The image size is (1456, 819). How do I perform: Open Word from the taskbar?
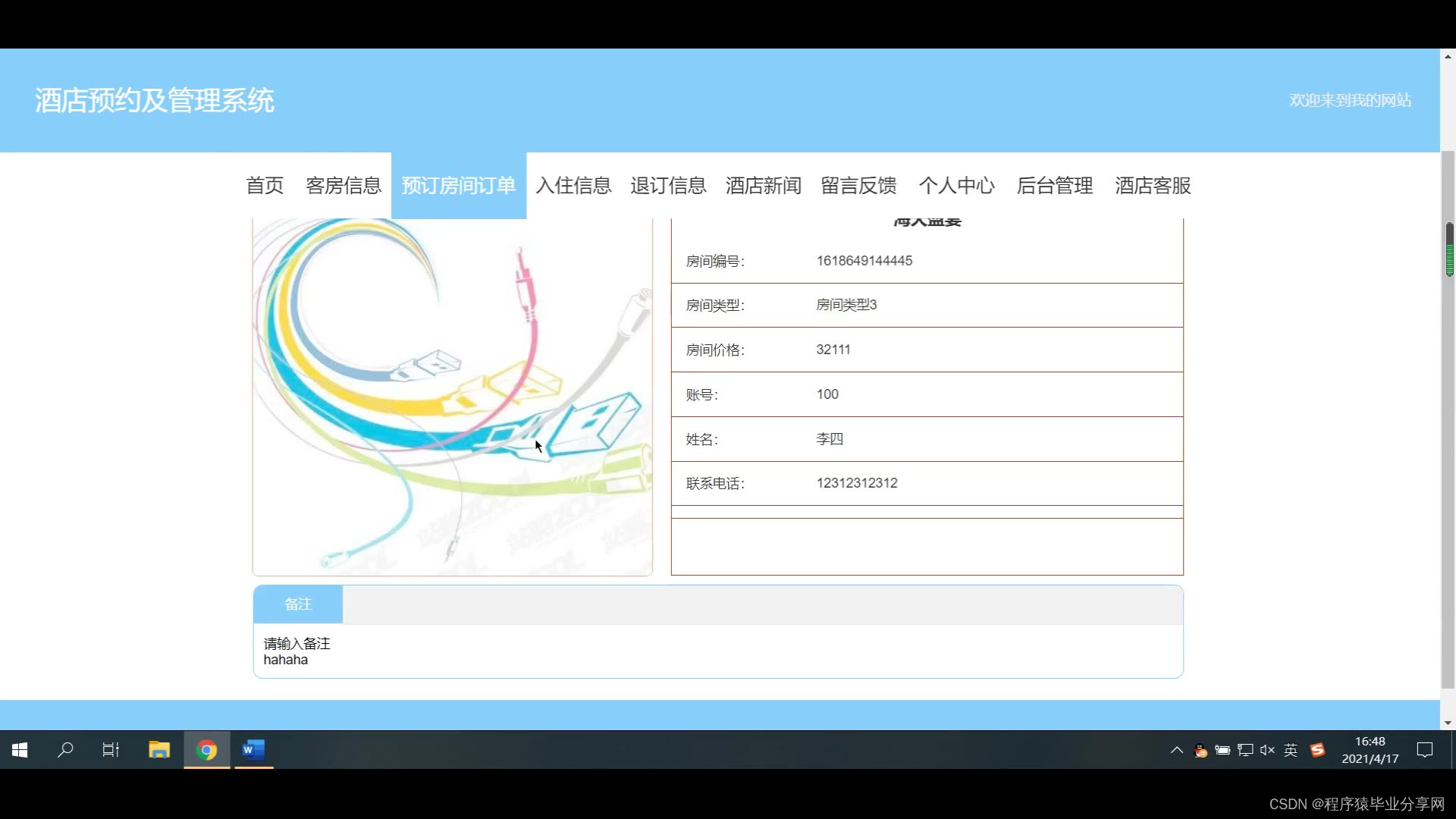pyautogui.click(x=253, y=750)
